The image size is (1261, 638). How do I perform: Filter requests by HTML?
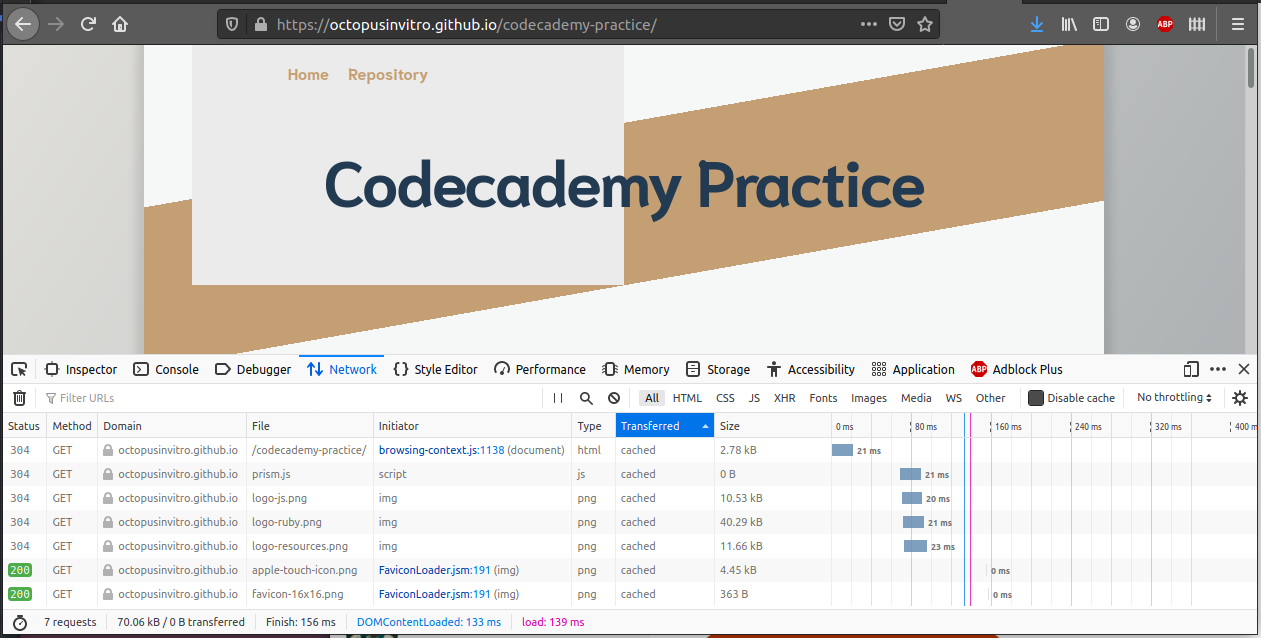pos(687,398)
